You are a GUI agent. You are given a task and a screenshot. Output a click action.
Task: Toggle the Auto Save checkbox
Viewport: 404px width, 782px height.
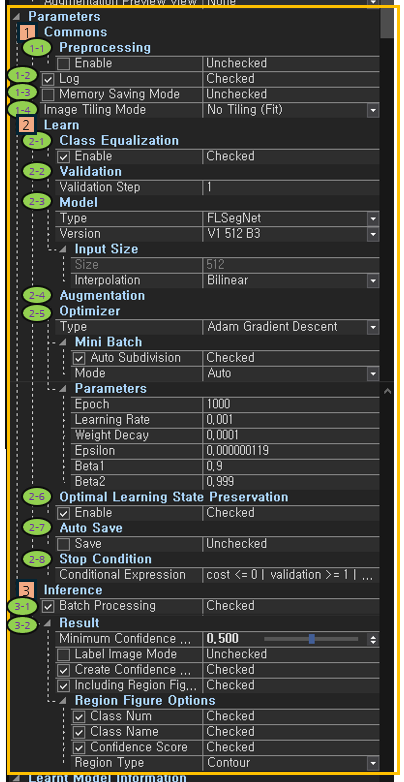pos(64,544)
